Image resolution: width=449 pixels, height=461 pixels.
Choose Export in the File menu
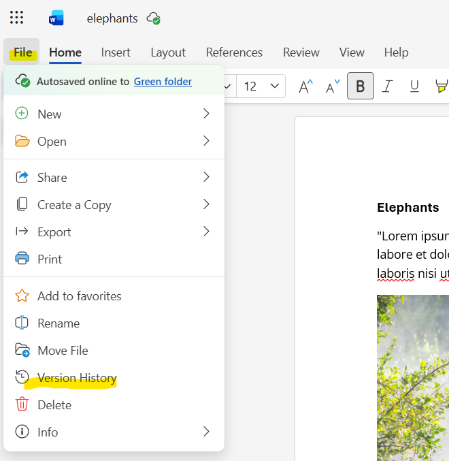(114, 232)
